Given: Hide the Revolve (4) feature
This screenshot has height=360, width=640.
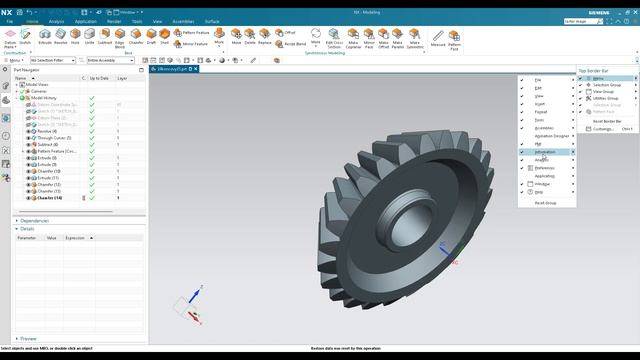Looking at the screenshot, I should (x=29, y=131).
